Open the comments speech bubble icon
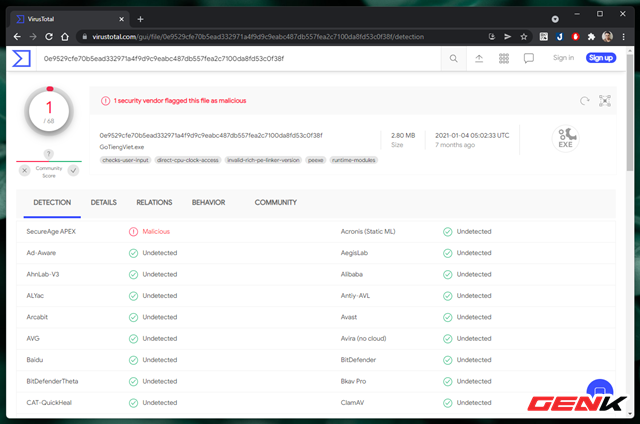The height and width of the screenshot is (424, 640). coord(529,58)
